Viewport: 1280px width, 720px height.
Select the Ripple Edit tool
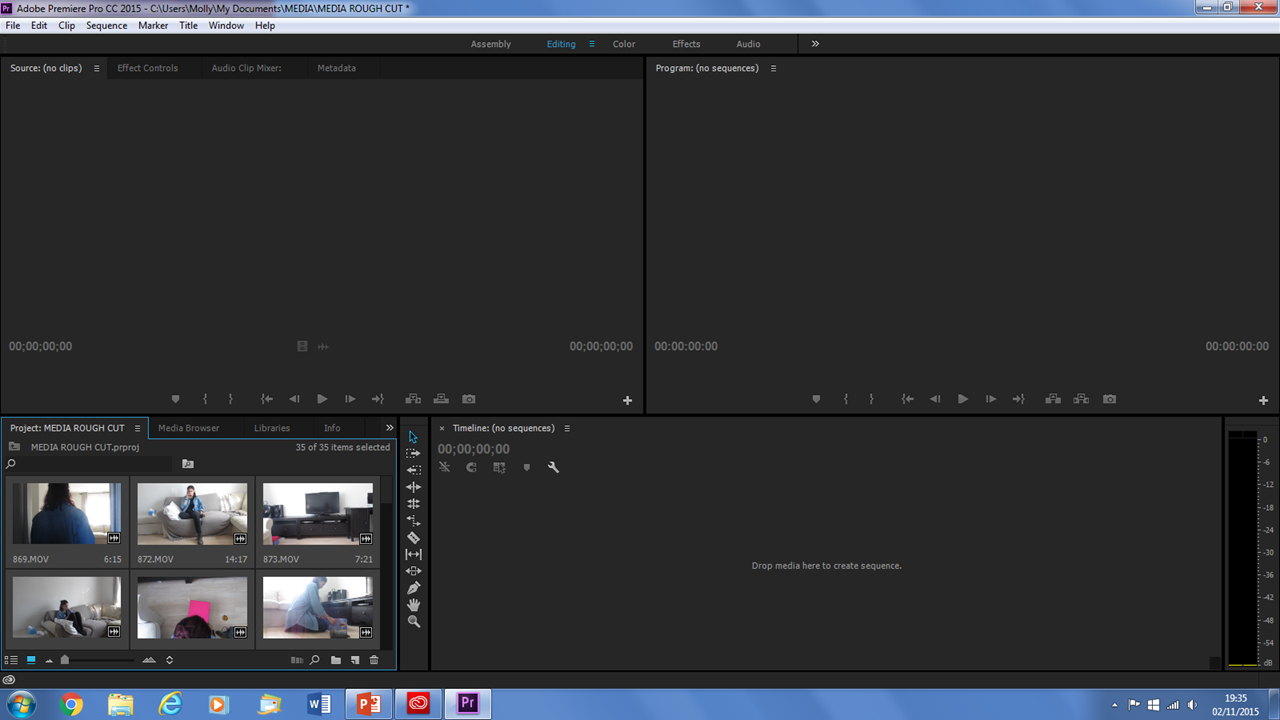[413, 487]
